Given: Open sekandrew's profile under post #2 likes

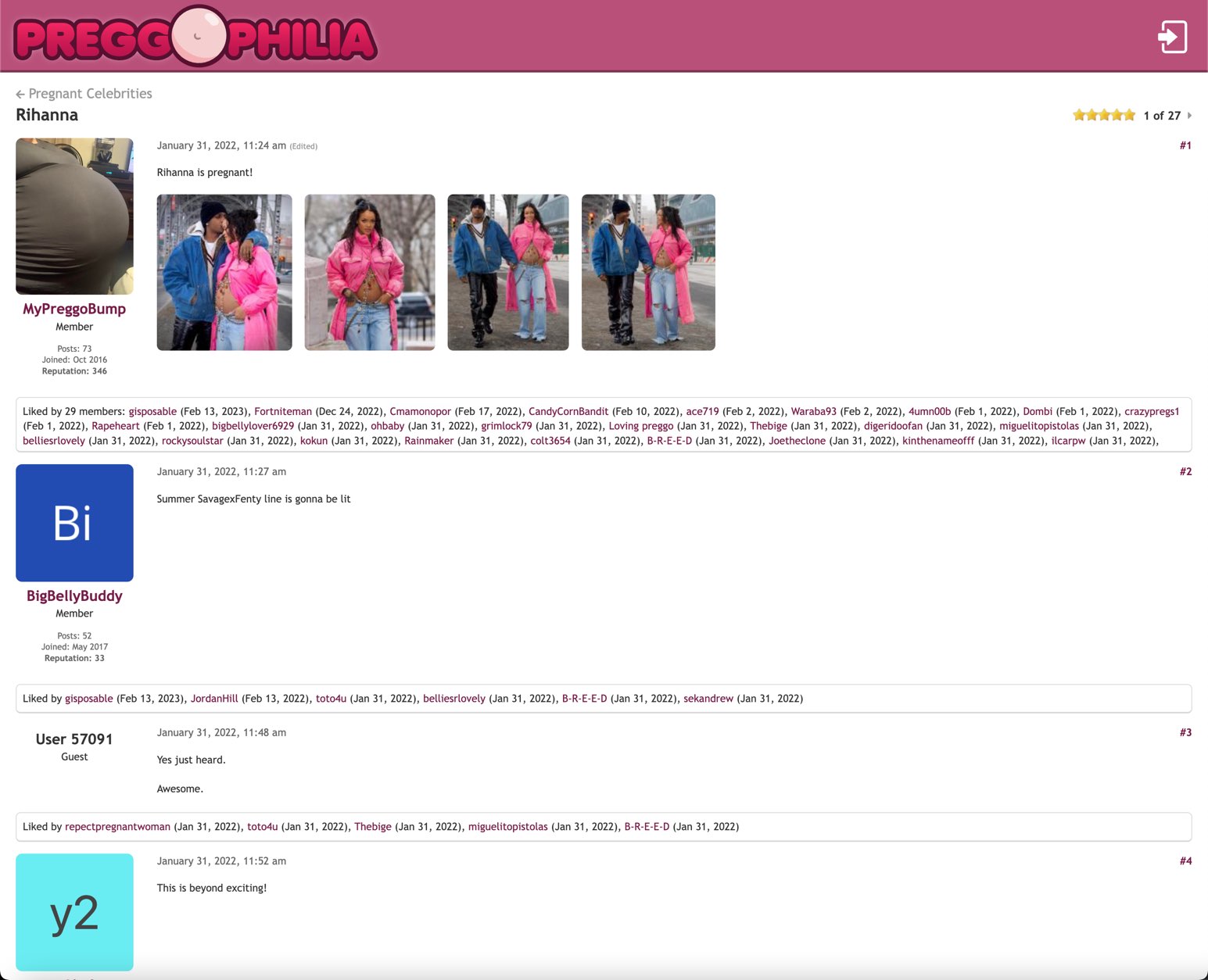Looking at the screenshot, I should (708, 699).
